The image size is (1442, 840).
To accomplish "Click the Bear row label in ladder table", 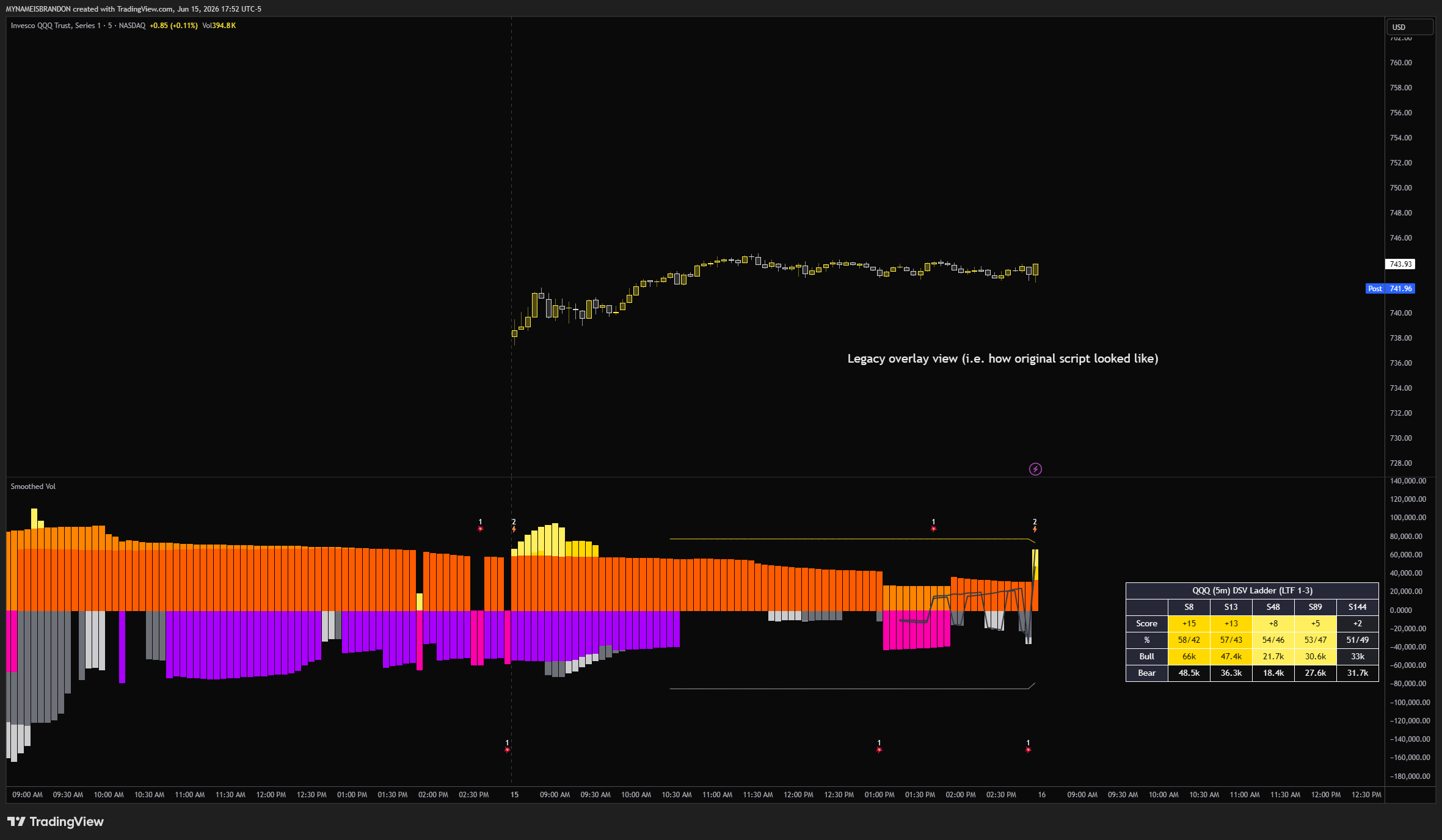I will [x=1146, y=673].
